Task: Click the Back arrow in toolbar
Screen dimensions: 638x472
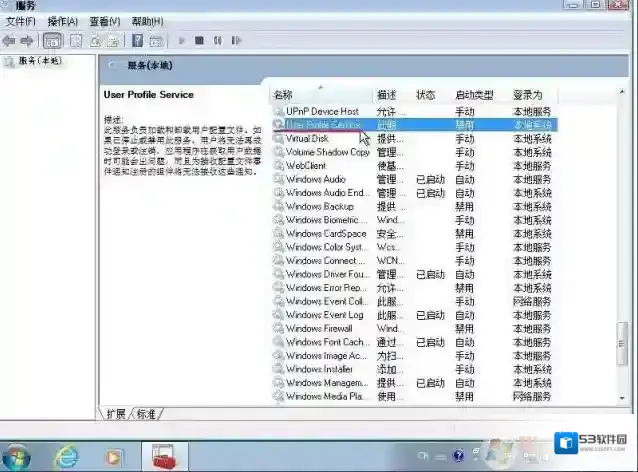Action: pos(9,41)
